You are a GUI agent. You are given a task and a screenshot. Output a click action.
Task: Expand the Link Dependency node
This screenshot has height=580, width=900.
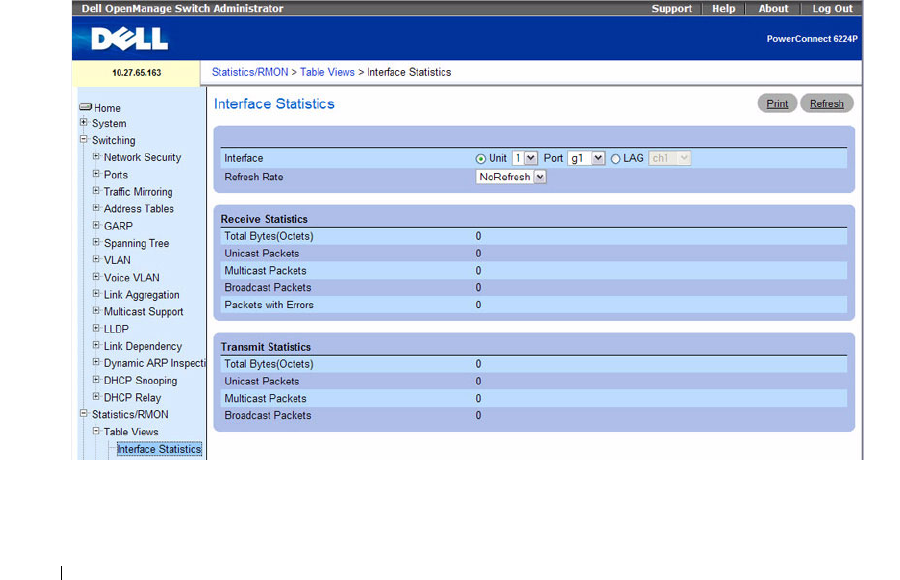pos(96,345)
